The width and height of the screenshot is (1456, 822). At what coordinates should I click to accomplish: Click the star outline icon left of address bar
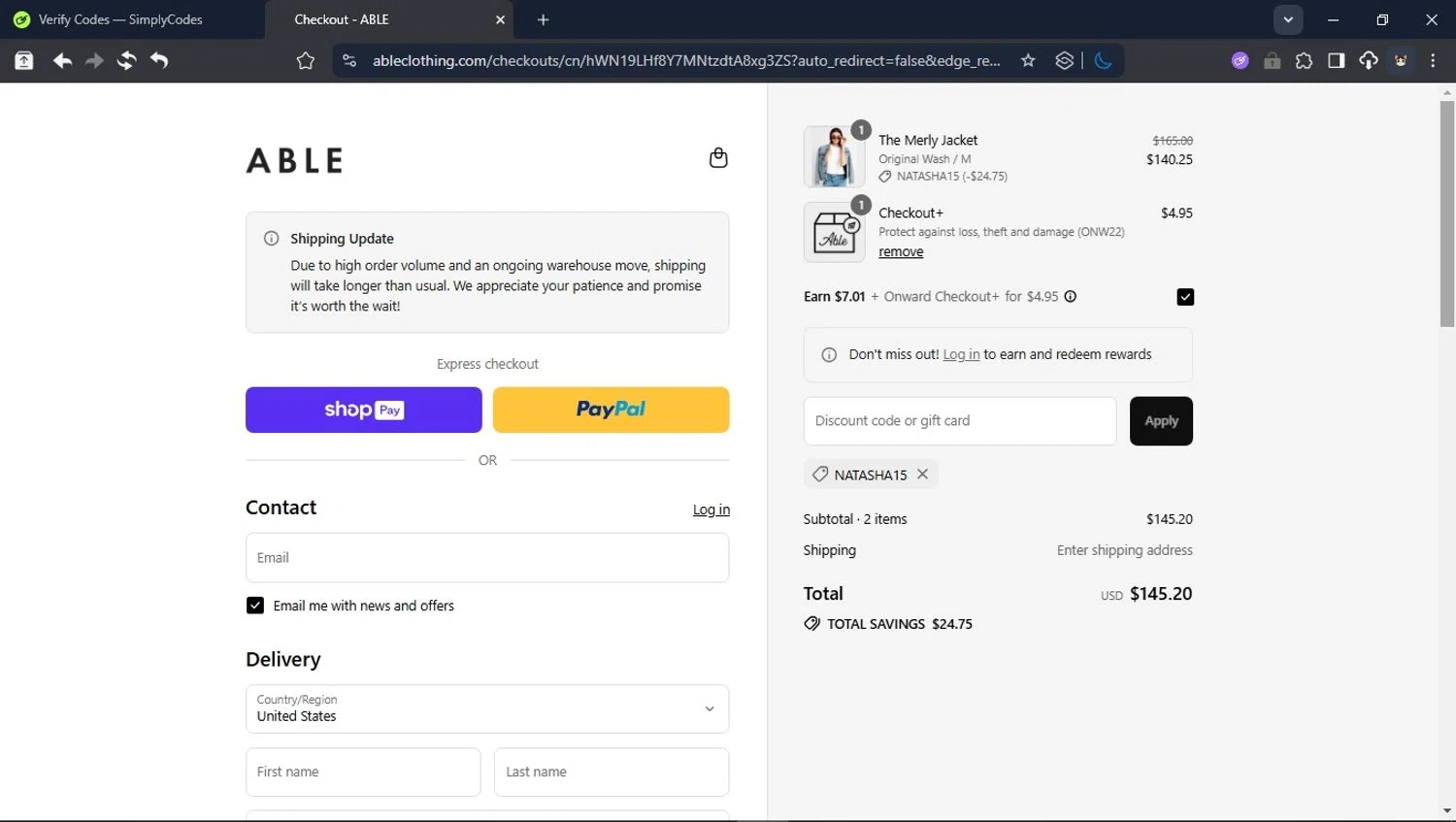click(x=306, y=61)
